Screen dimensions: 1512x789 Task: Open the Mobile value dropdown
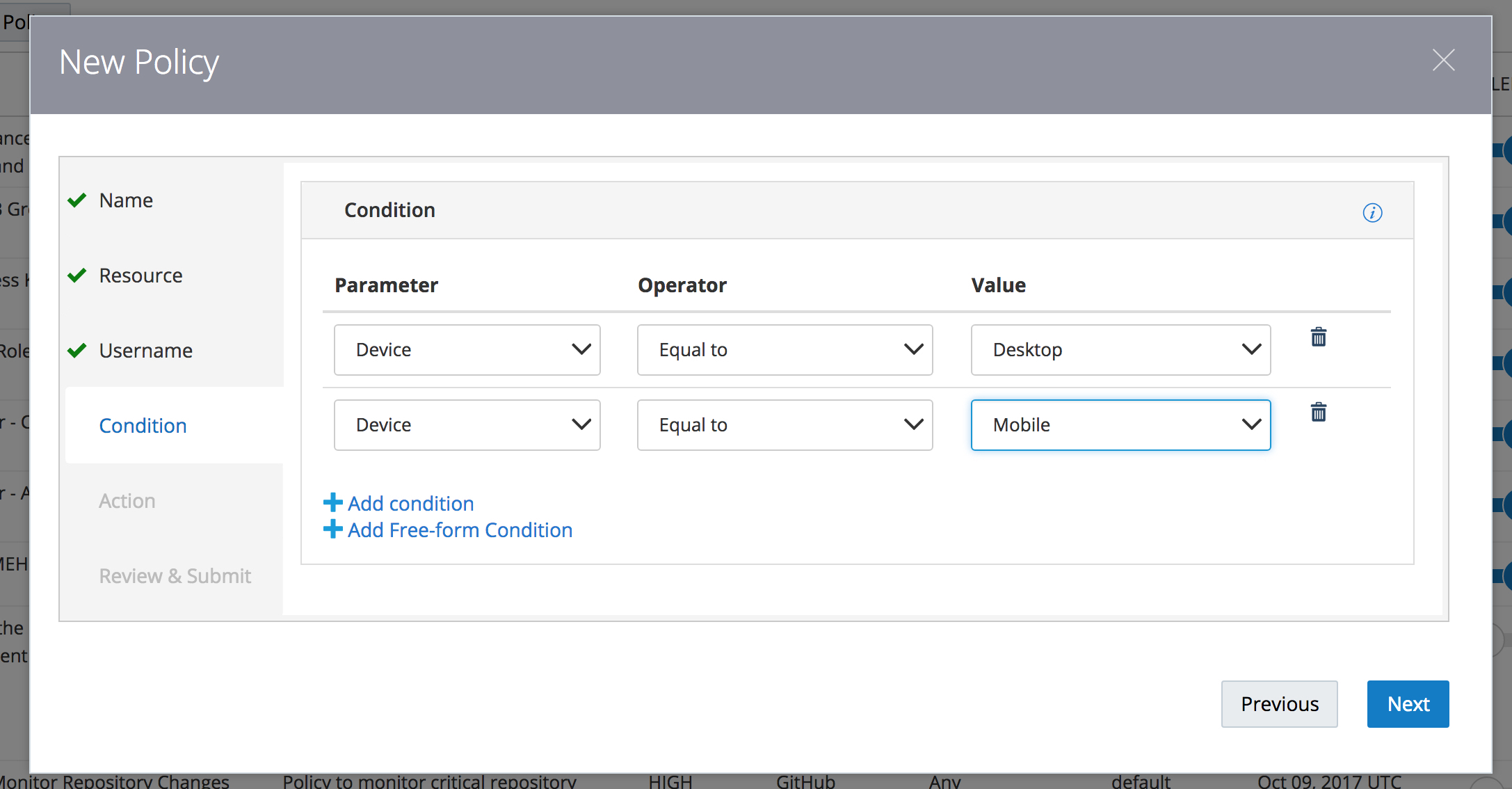1120,425
